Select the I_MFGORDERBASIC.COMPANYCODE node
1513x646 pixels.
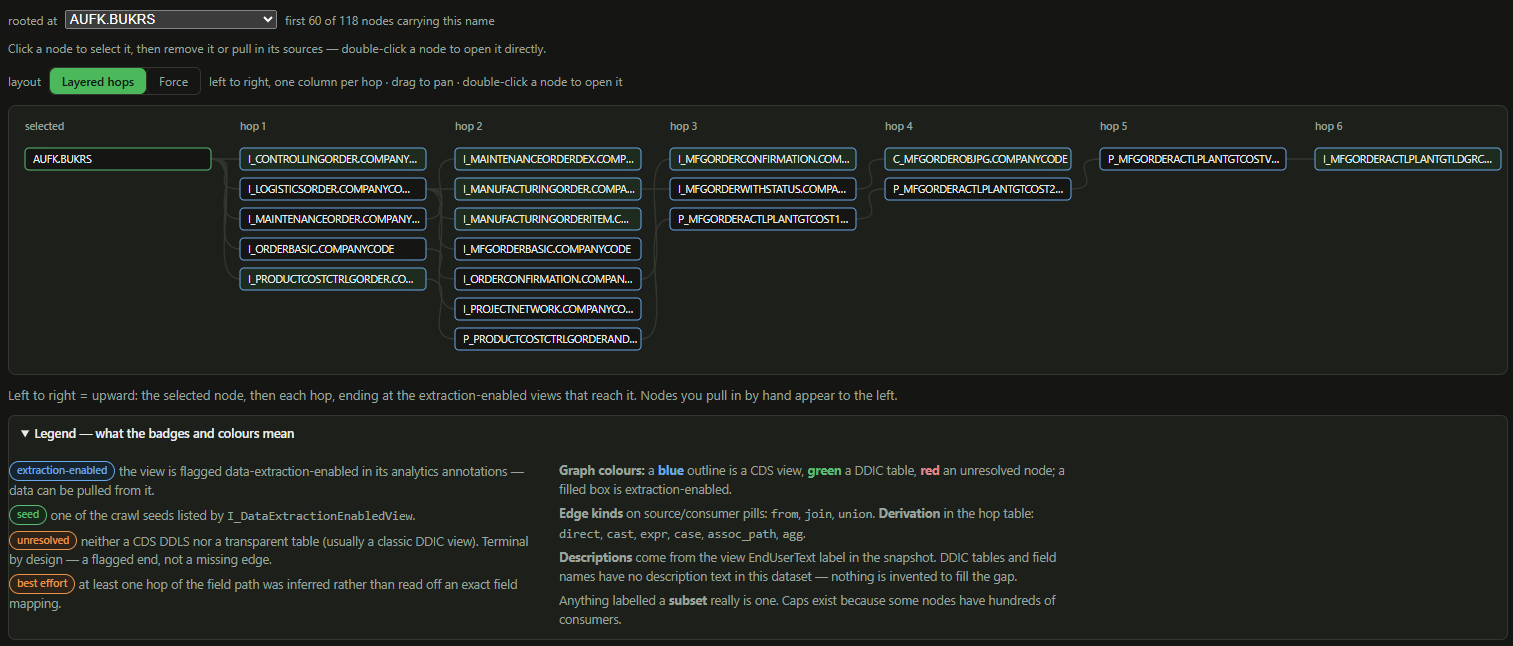pyautogui.click(x=548, y=249)
